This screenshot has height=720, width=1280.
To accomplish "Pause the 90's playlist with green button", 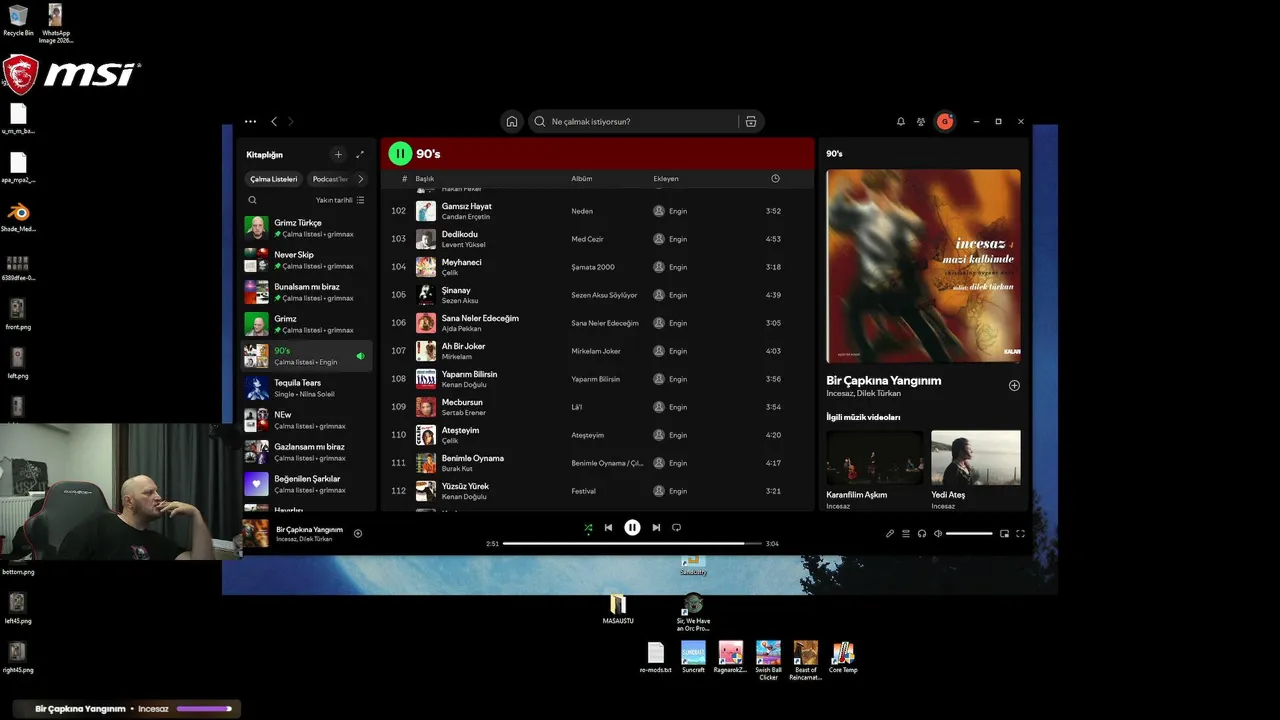I will coord(400,153).
